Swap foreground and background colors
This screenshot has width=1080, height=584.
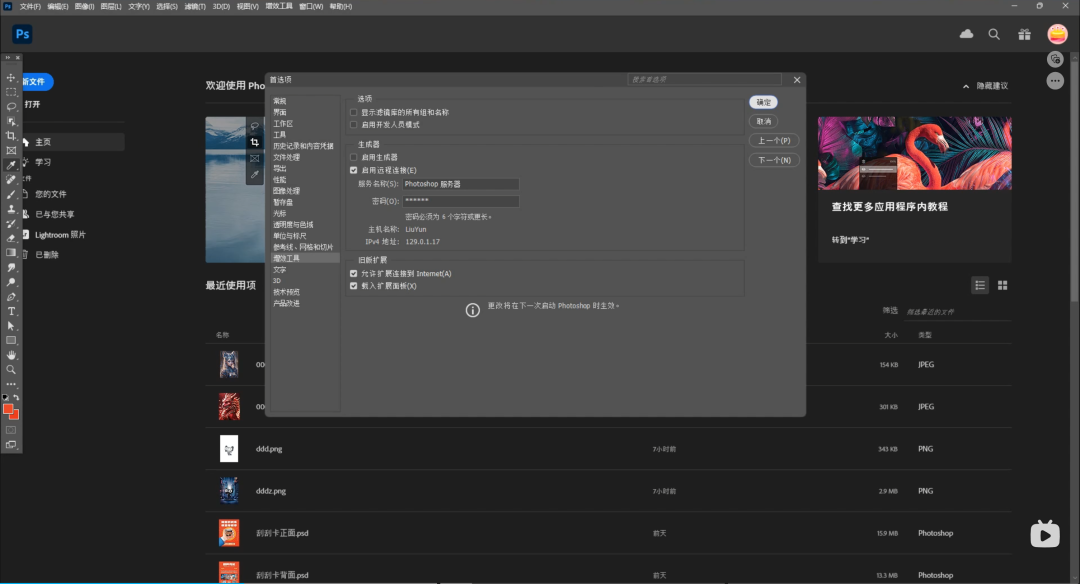coord(17,397)
